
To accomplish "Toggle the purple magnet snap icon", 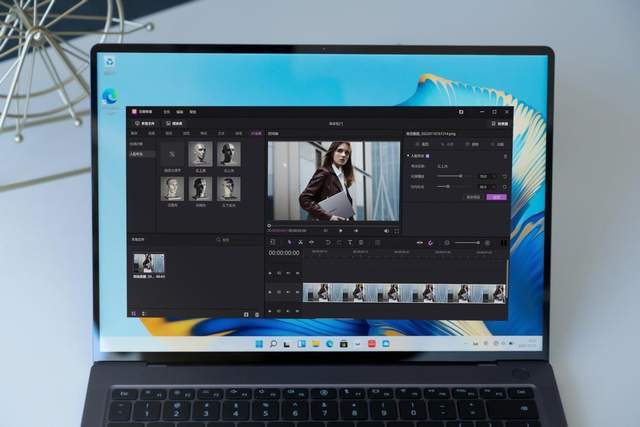I will 430,243.
